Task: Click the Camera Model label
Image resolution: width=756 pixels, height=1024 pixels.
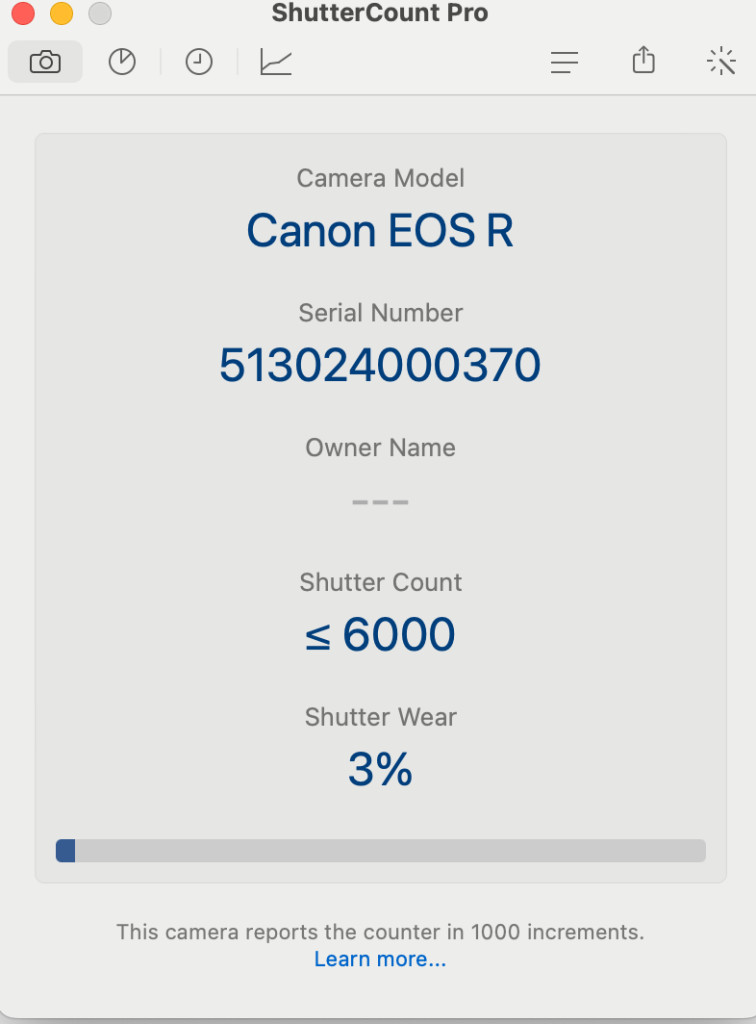Action: [x=380, y=178]
